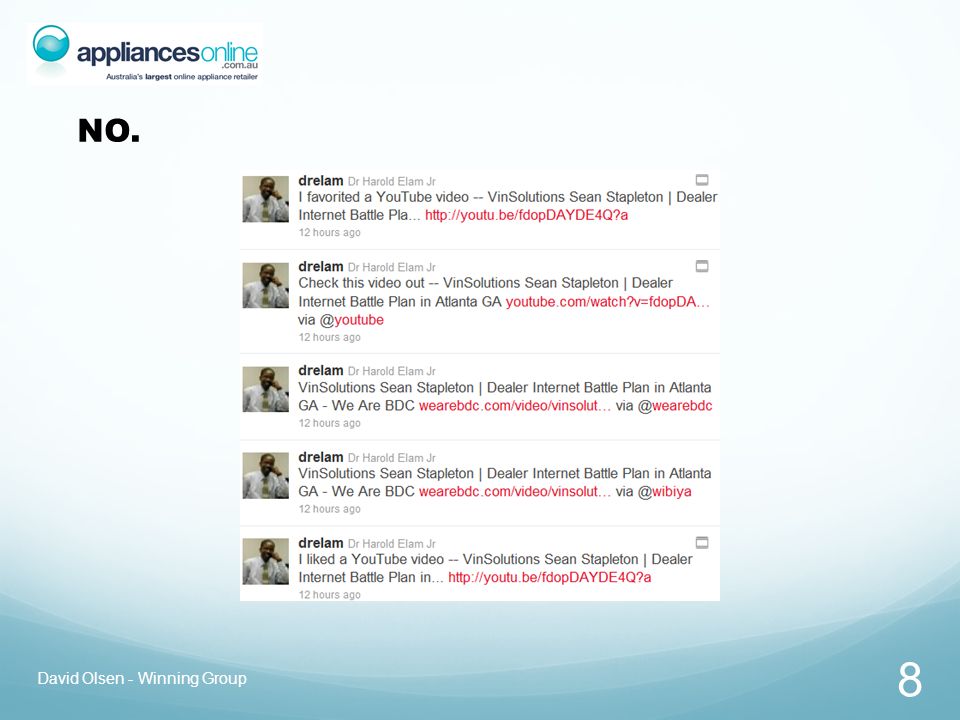Image resolution: width=960 pixels, height=720 pixels.
Task: Open wearebdc.com link in @wearebdc tweet
Action: [x=515, y=405]
